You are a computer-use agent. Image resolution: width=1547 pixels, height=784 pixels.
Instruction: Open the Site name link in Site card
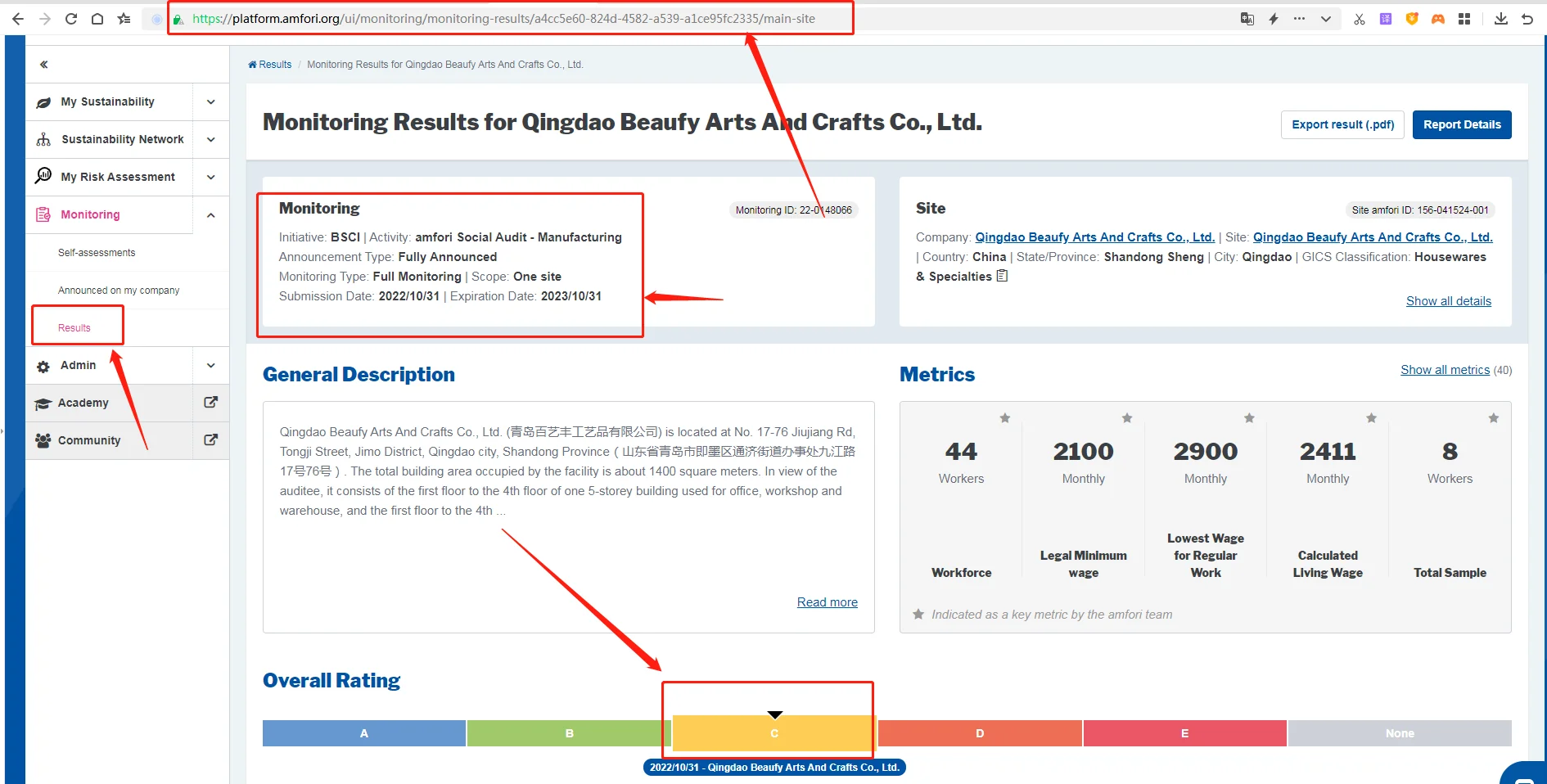tap(1373, 237)
